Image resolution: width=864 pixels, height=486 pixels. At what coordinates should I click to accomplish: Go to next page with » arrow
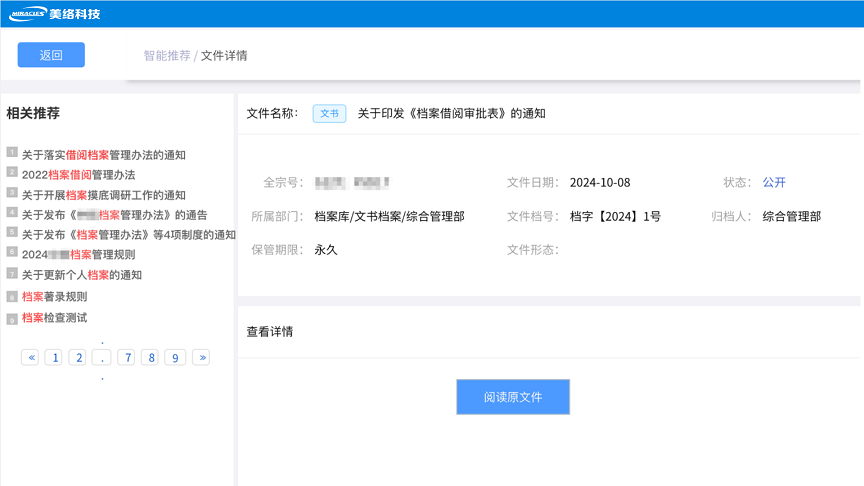coord(201,357)
